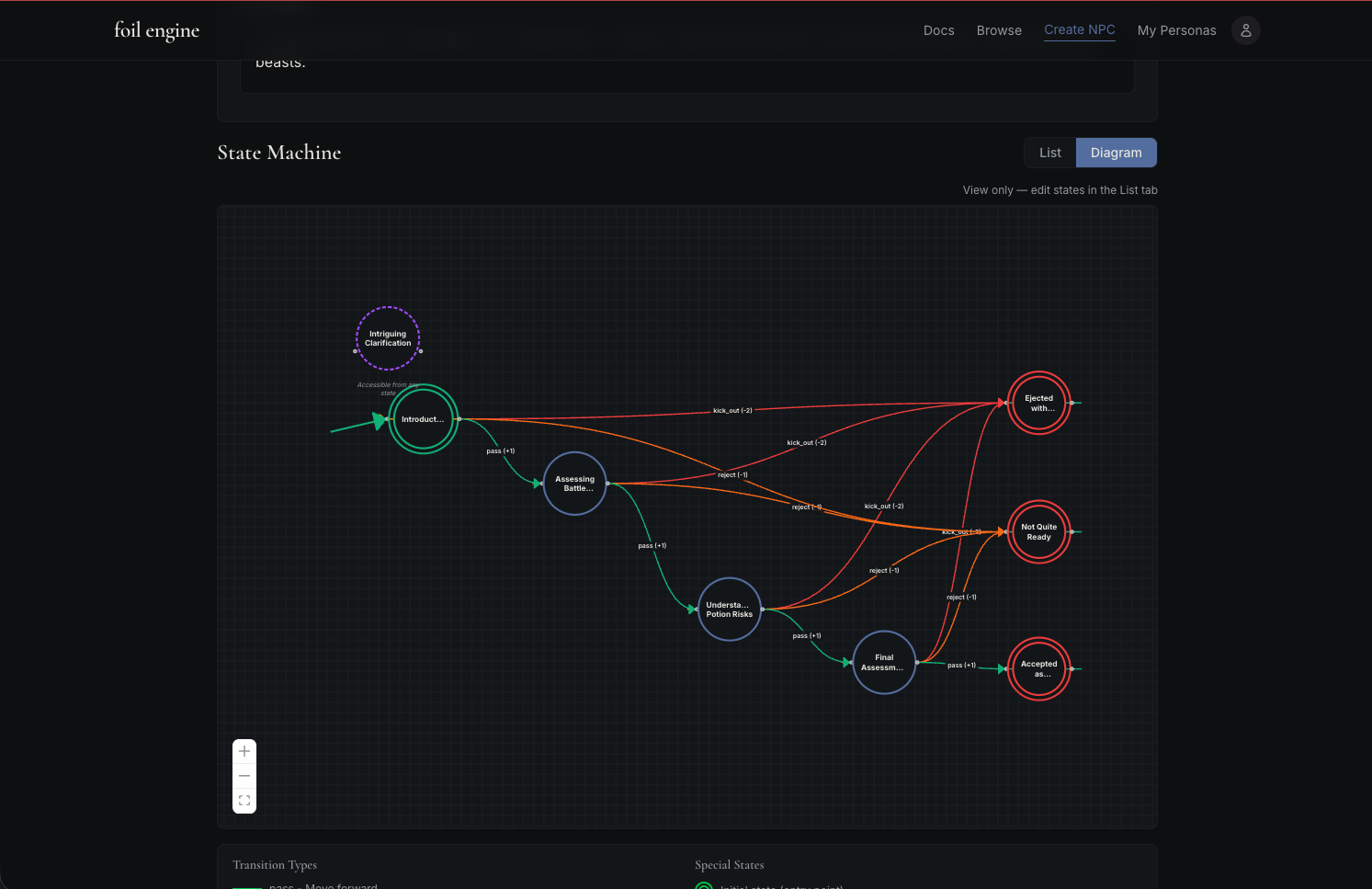This screenshot has width=1372, height=889.
Task: Open the Docs menu item
Action: pyautogui.click(x=938, y=30)
